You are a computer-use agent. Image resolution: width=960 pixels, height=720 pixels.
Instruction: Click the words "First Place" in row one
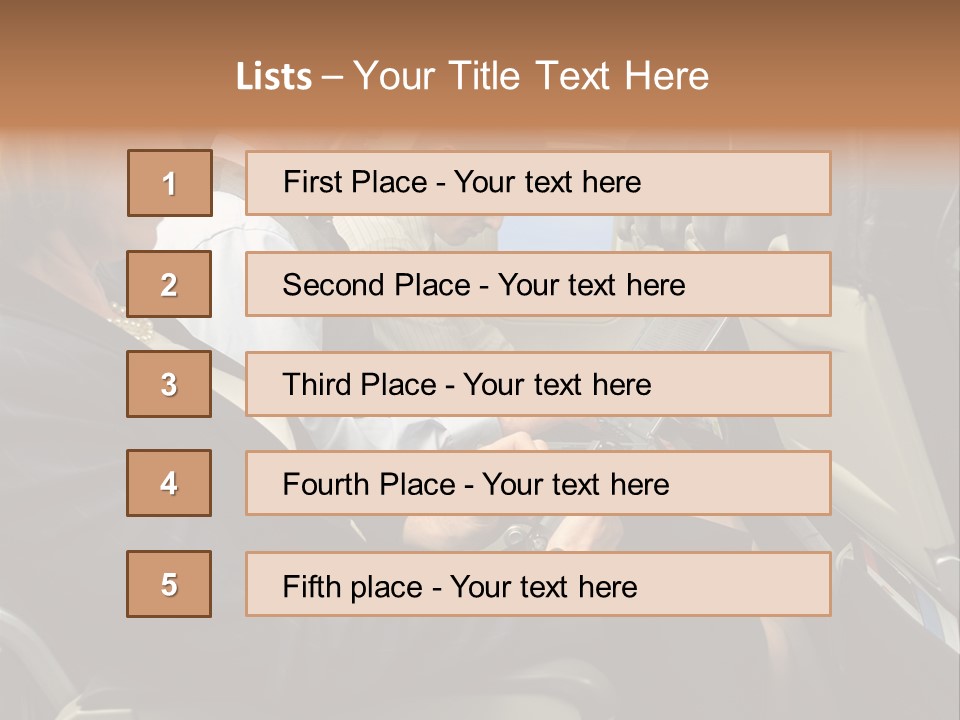[357, 182]
